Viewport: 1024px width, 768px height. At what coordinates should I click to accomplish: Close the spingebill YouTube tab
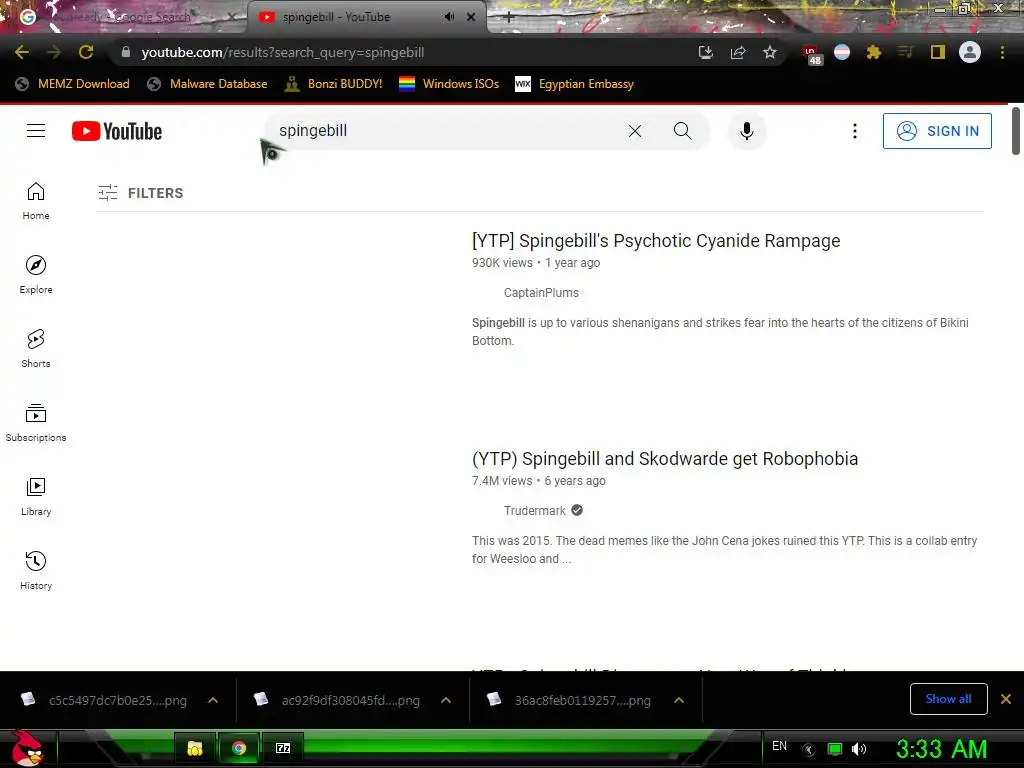pyautogui.click(x=471, y=17)
